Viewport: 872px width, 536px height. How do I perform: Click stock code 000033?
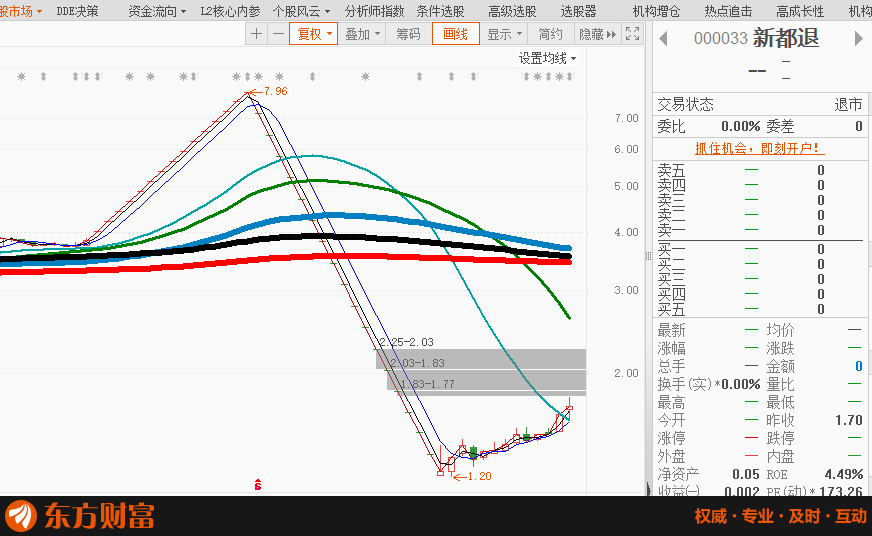[x=720, y=38]
